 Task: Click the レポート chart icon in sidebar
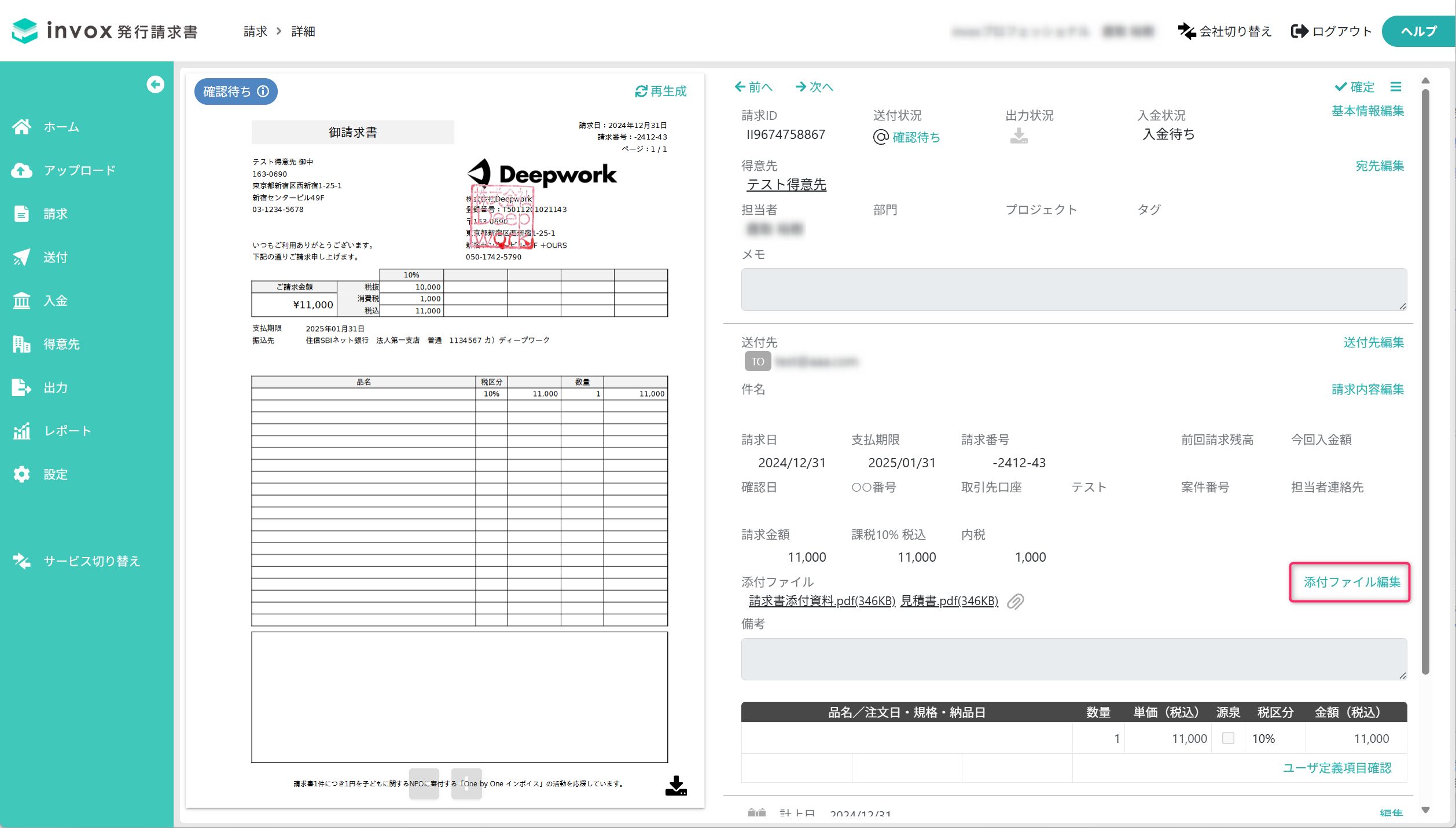(x=21, y=431)
